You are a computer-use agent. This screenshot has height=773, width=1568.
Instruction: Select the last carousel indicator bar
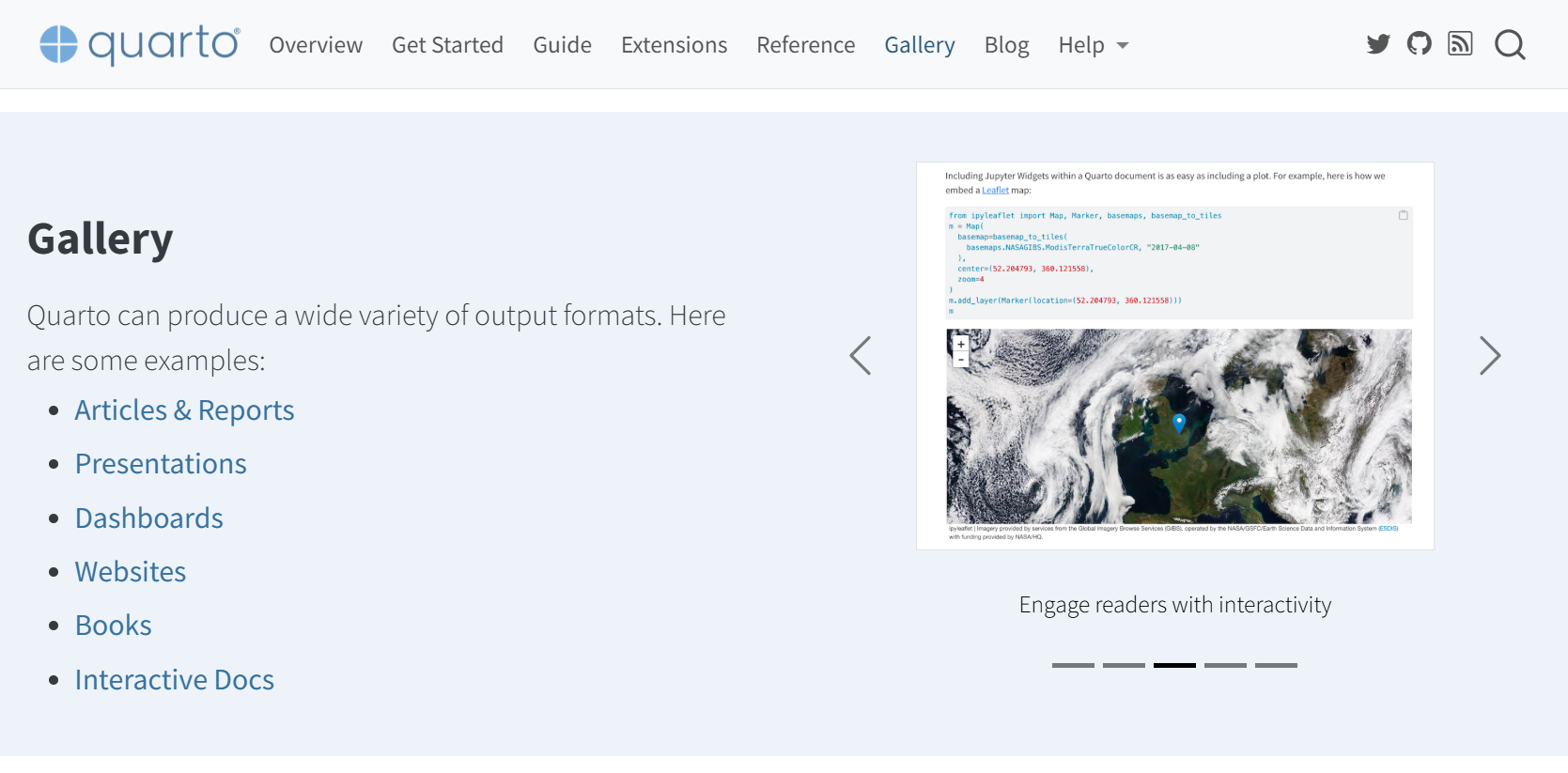[1276, 665]
